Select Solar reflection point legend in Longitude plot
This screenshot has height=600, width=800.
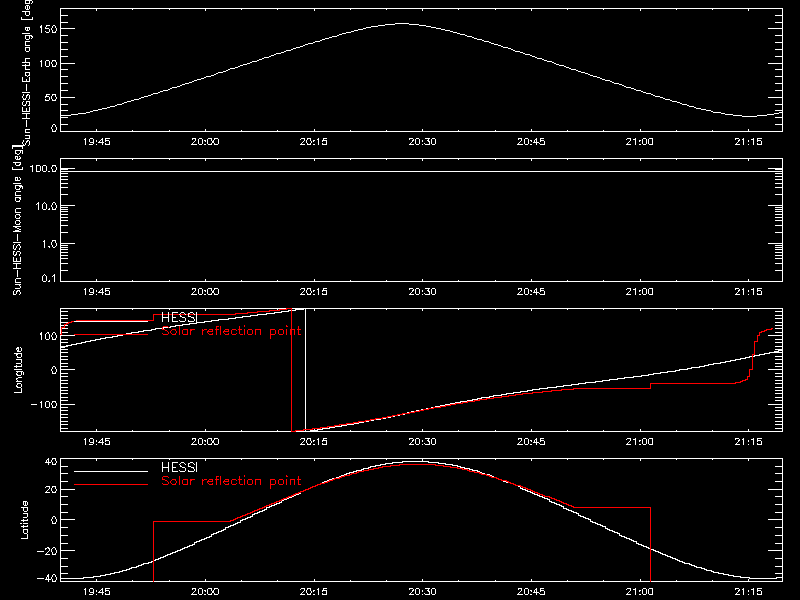231,331
